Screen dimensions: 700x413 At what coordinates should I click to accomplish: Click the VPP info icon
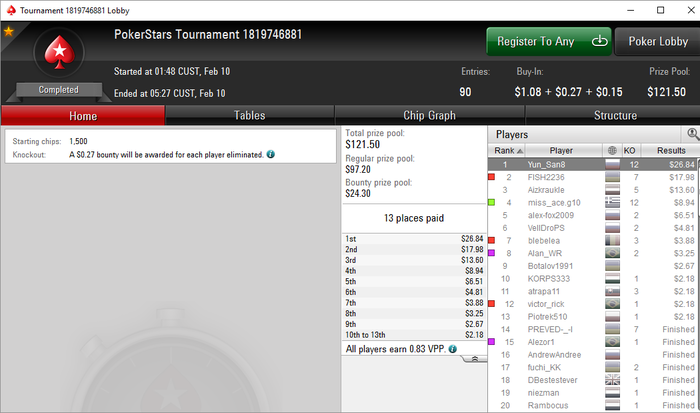point(453,349)
